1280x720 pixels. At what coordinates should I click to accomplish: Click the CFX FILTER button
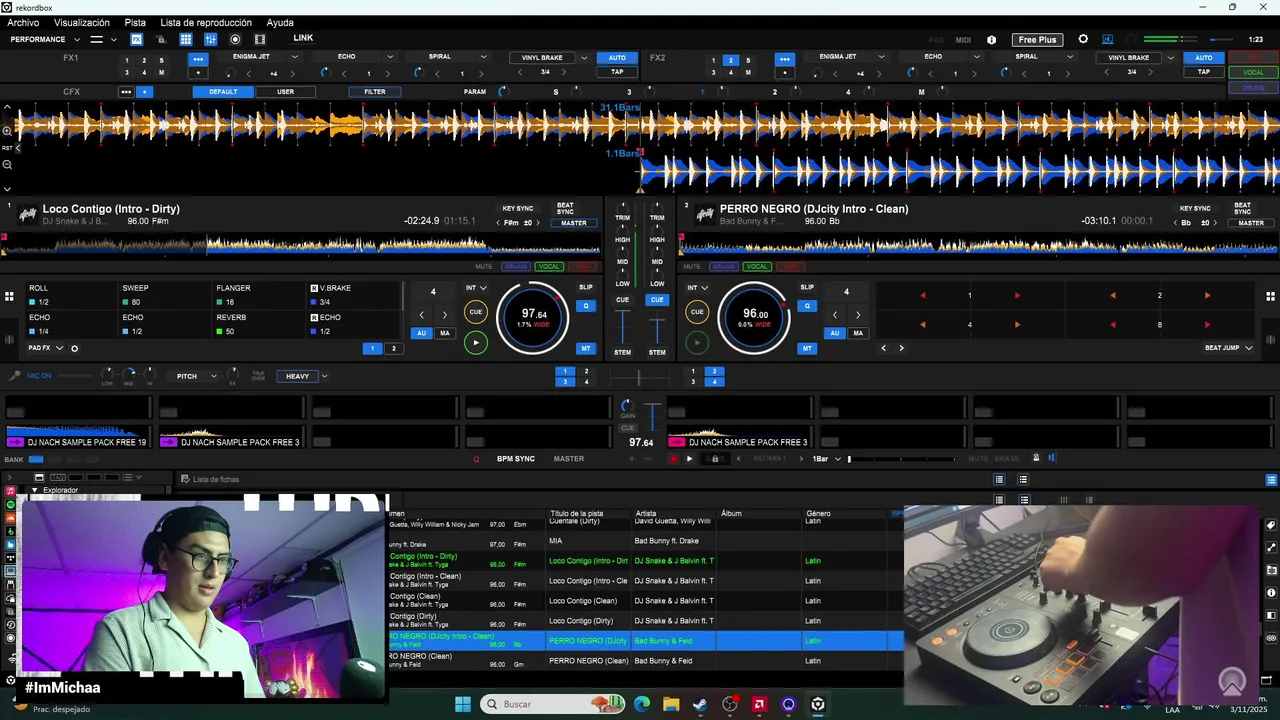tap(375, 92)
